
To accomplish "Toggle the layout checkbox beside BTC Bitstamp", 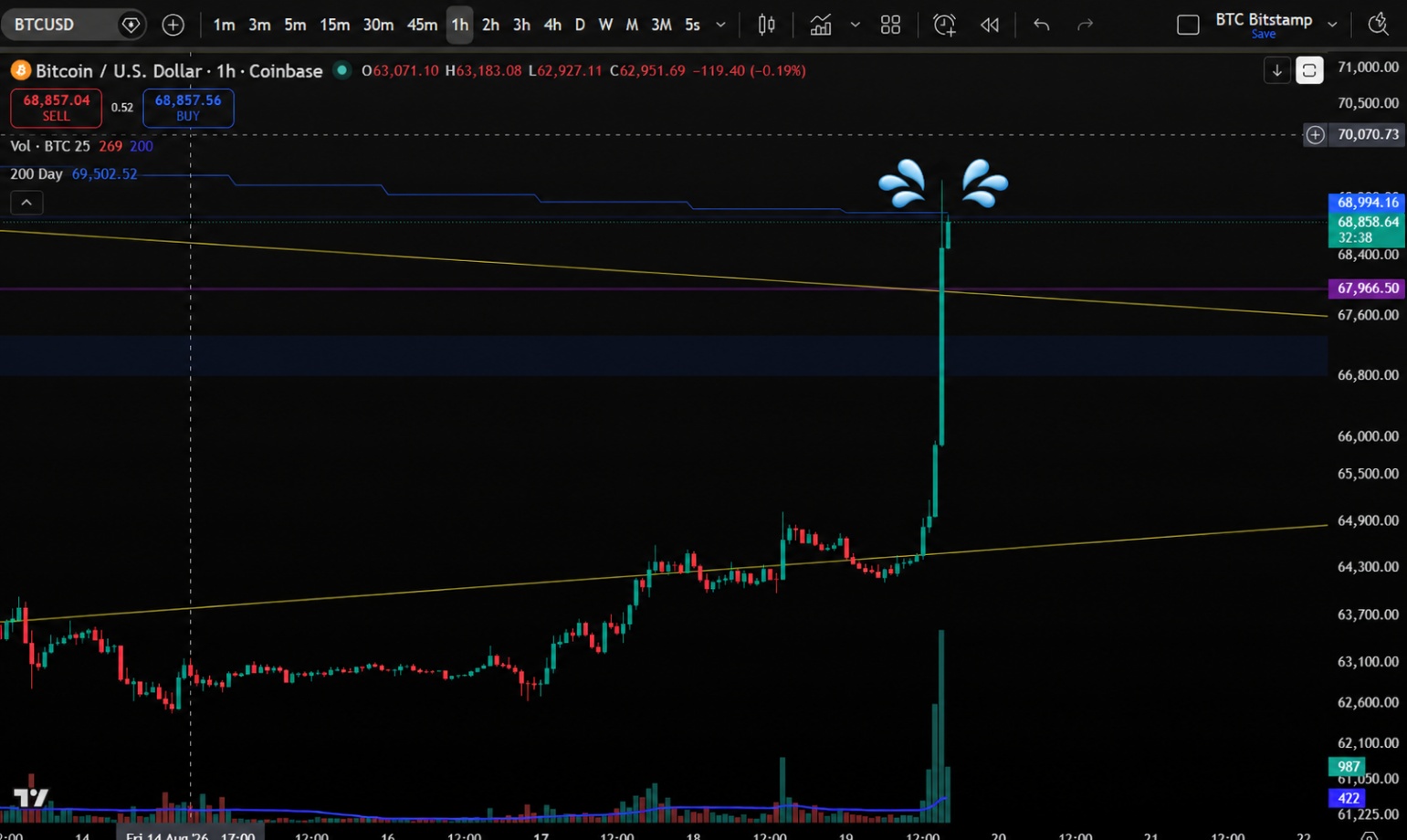I will click(1188, 25).
